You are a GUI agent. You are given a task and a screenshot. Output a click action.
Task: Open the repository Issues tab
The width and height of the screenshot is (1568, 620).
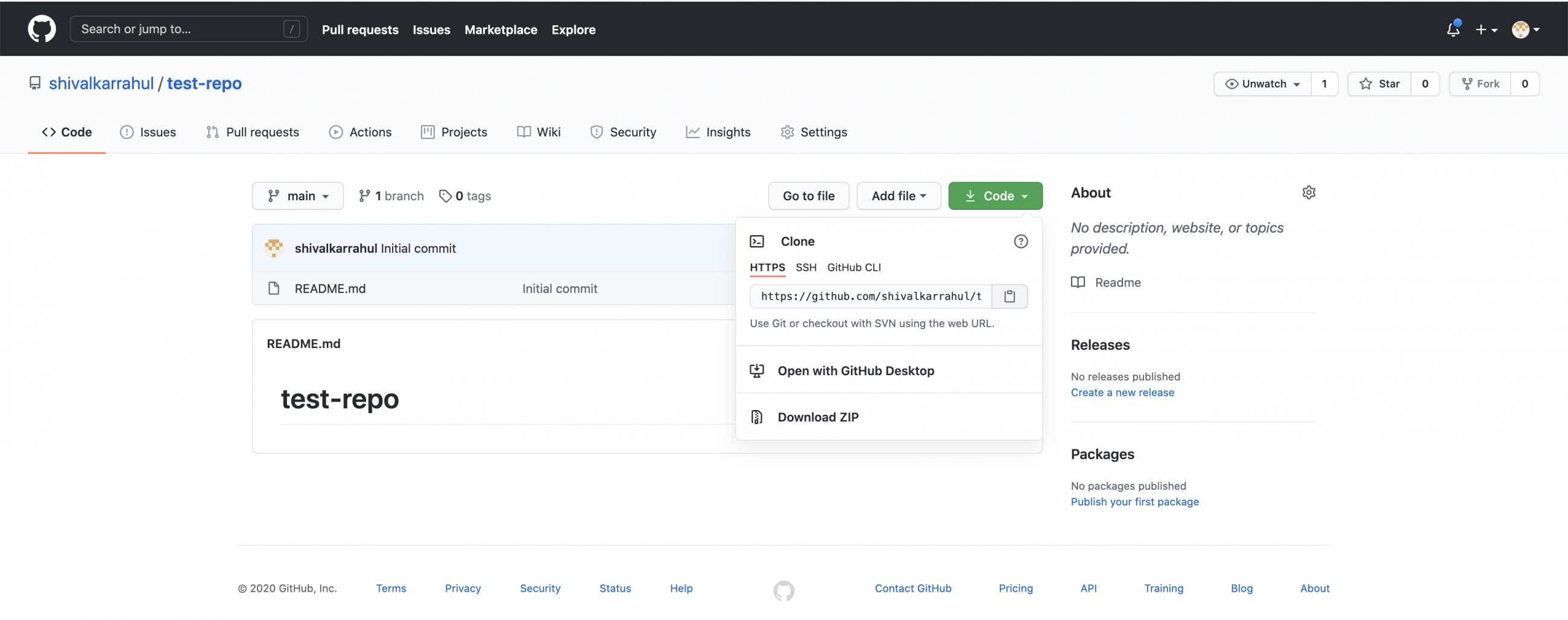[148, 132]
